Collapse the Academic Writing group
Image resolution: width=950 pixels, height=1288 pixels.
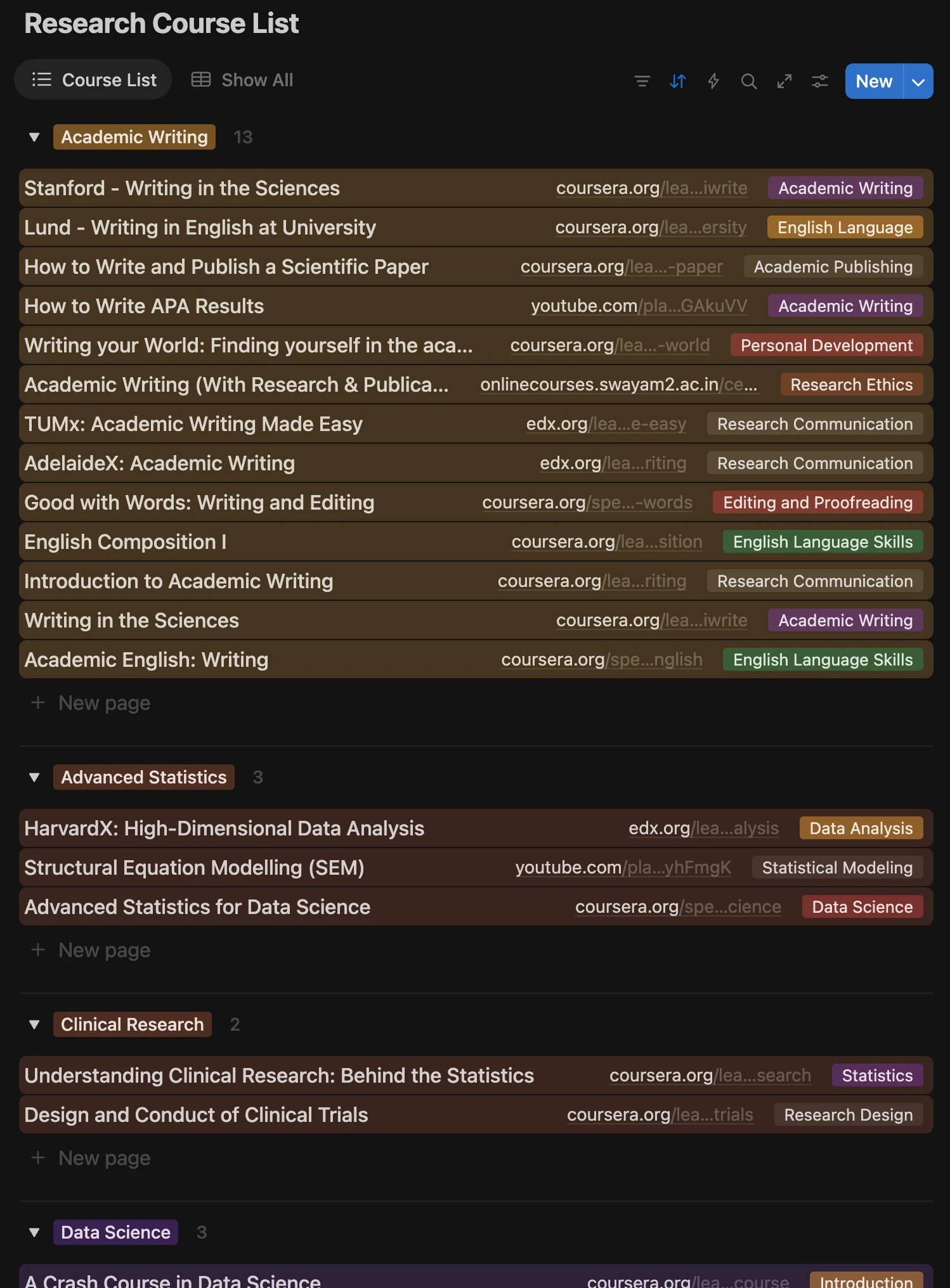pos(34,137)
